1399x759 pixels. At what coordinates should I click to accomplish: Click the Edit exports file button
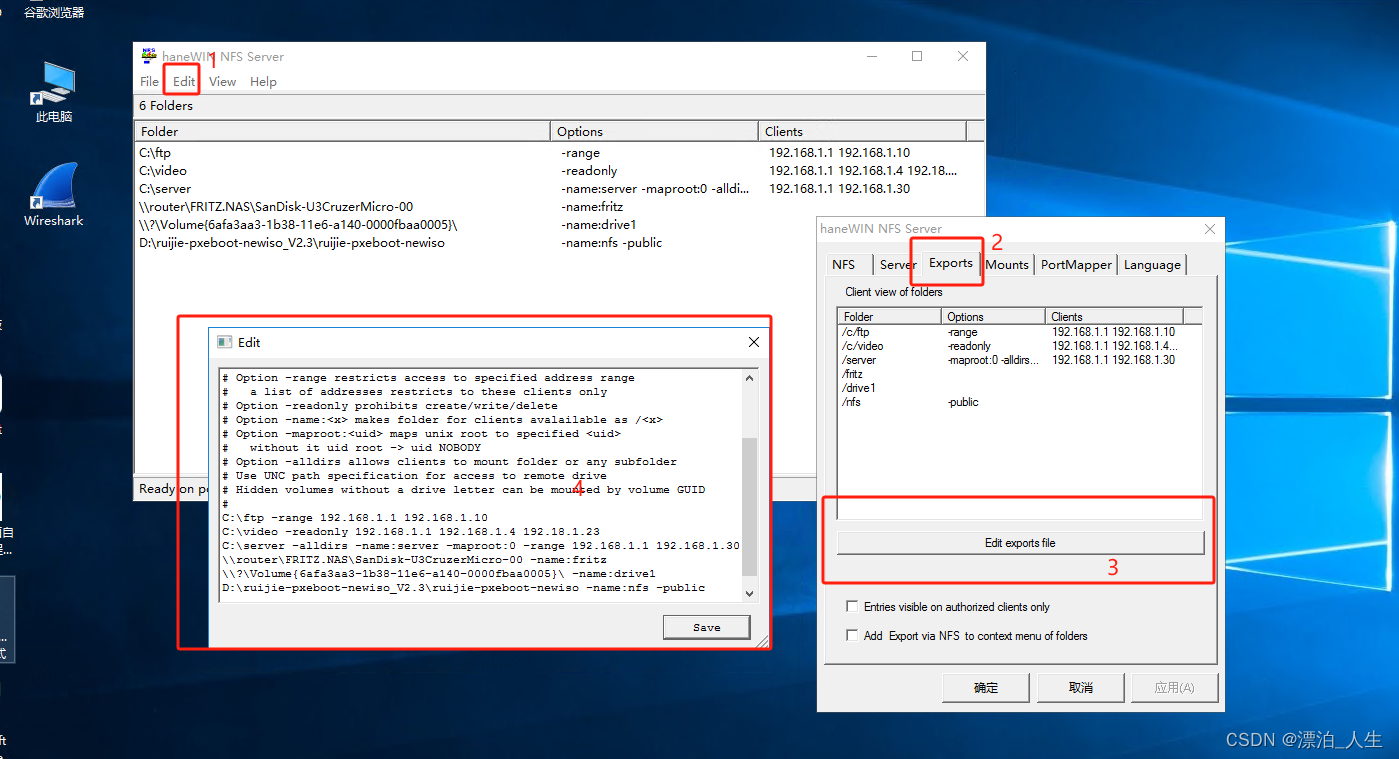pos(1020,543)
